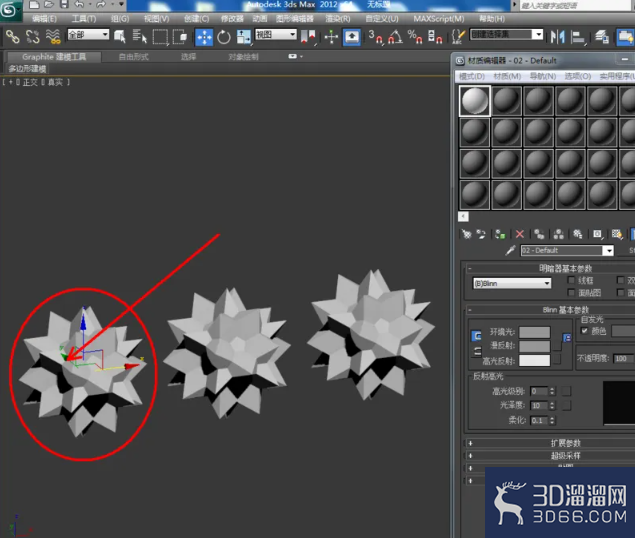Click the Unlink Selection tool
635x538 pixels.
tap(32, 37)
